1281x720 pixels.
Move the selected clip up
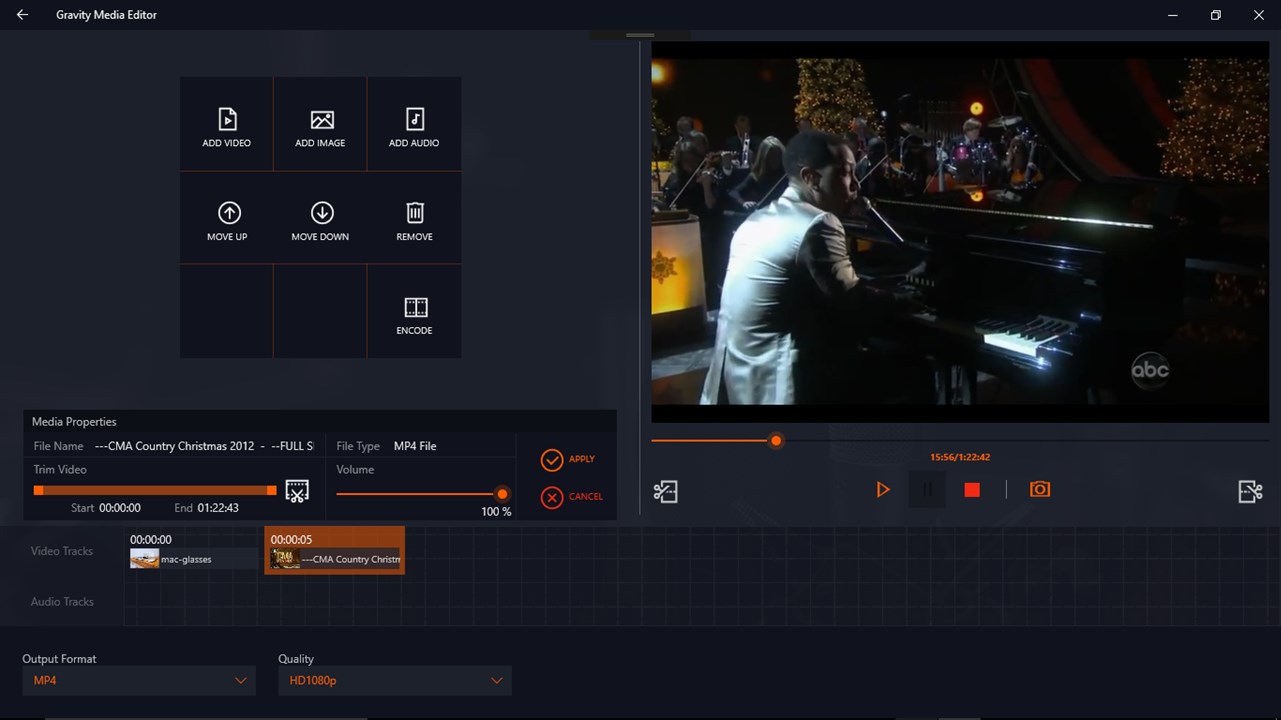229,213
